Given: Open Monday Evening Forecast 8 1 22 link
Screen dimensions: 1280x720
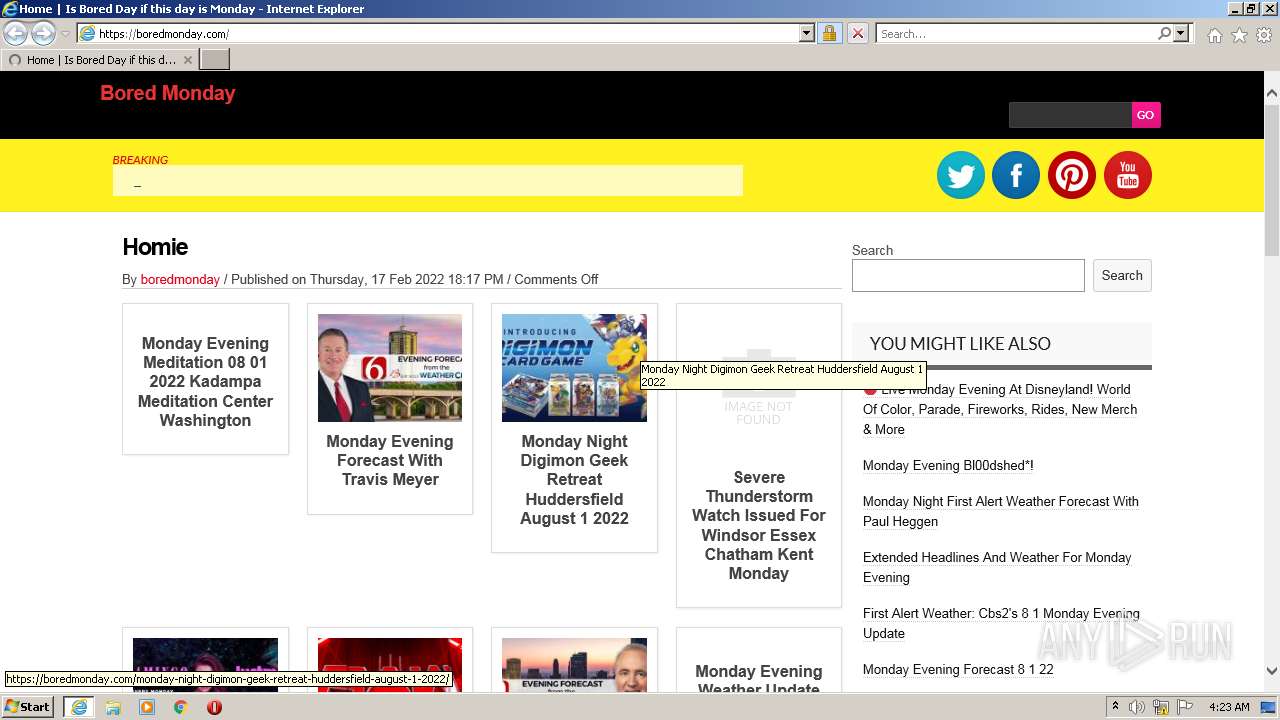Looking at the screenshot, I should (x=958, y=669).
